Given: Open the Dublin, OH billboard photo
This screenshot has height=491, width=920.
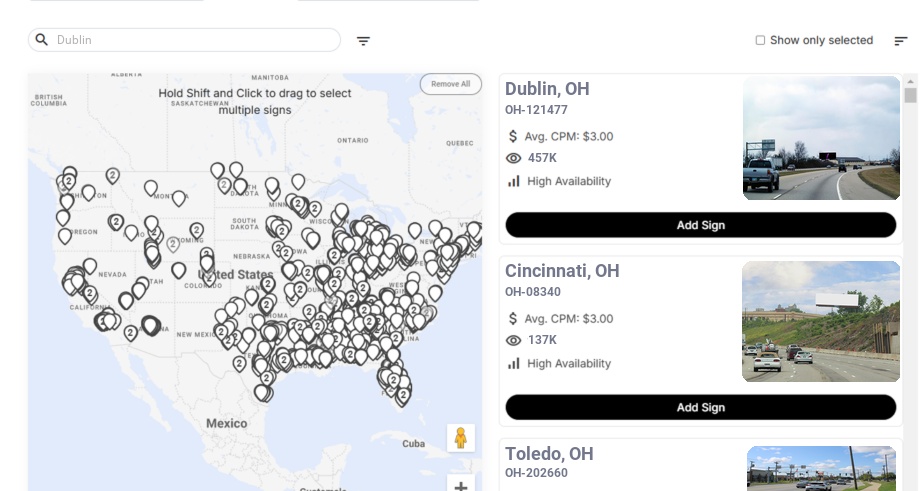Looking at the screenshot, I should click(821, 138).
